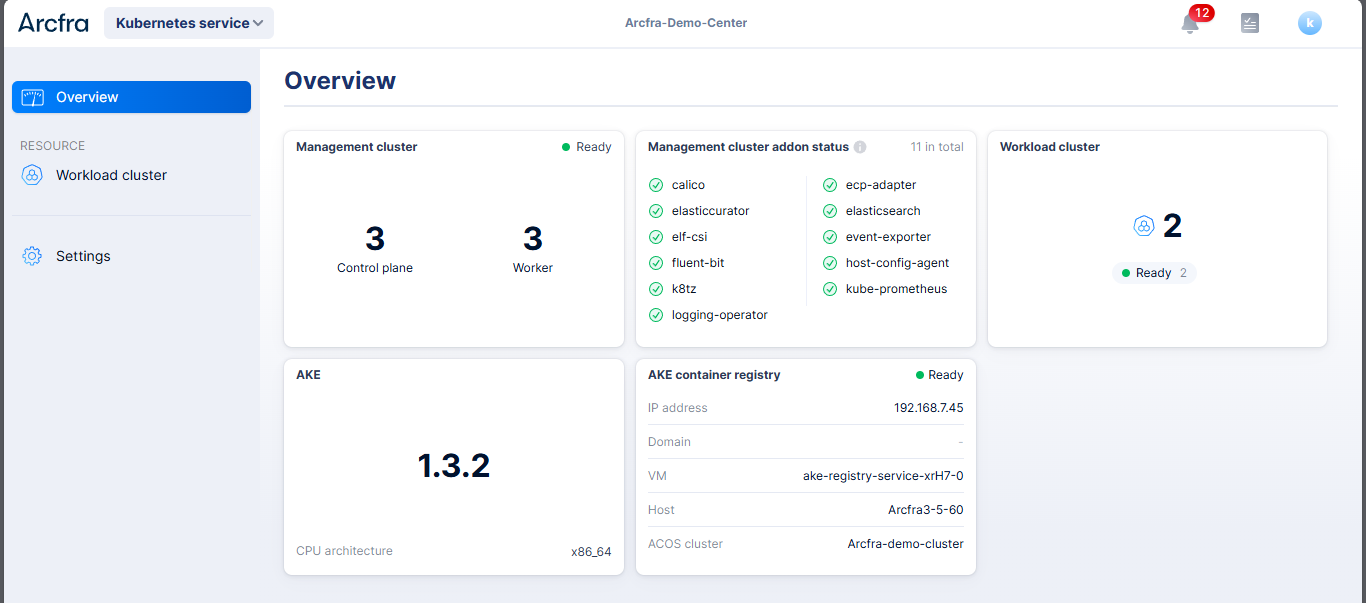
Task: Click the green check next to calico
Action: point(656,185)
